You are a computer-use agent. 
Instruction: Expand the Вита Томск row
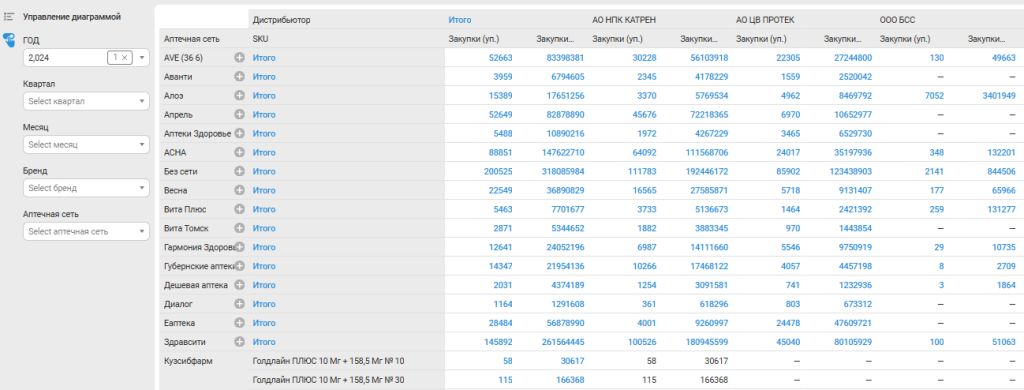click(240, 228)
